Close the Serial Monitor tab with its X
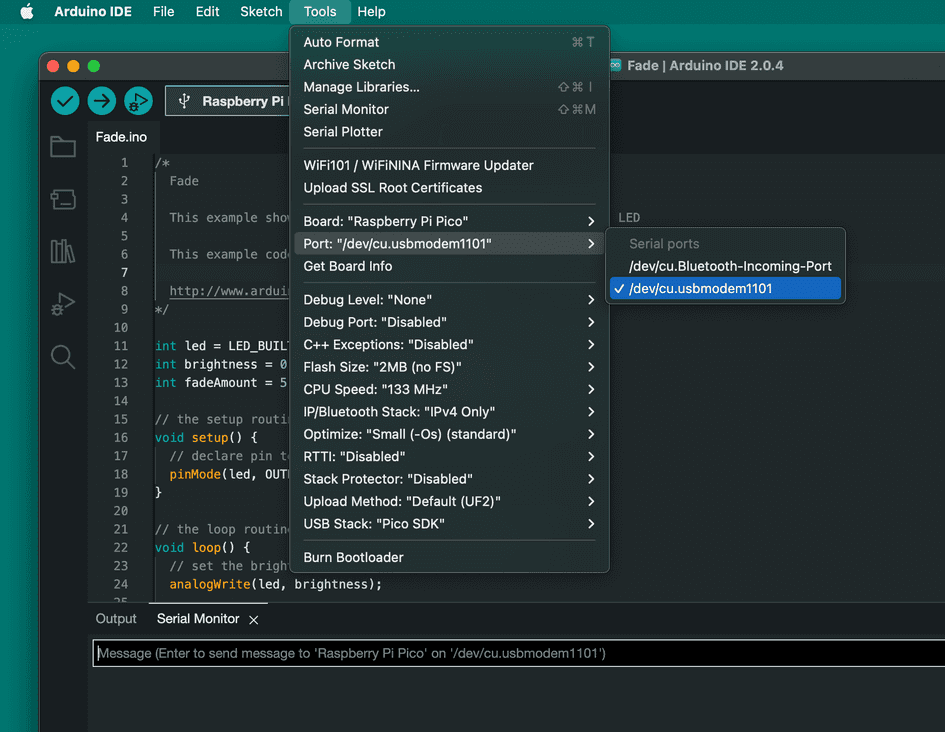 tap(252, 619)
